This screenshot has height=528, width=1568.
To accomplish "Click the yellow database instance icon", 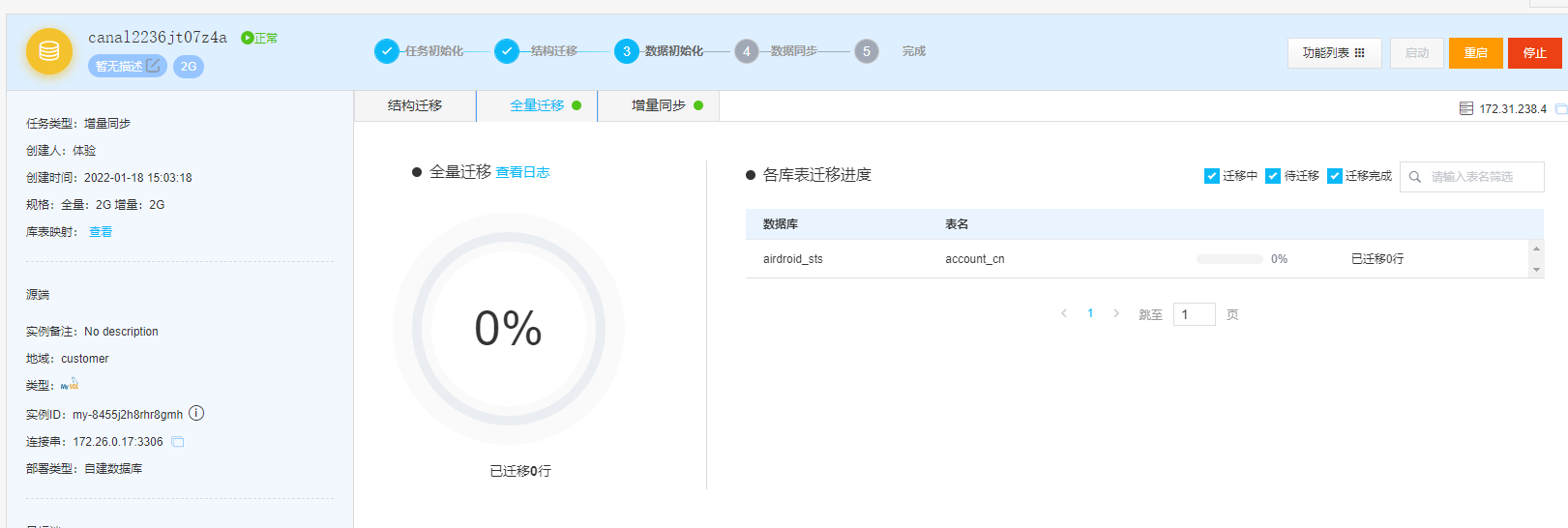I will pos(49,51).
